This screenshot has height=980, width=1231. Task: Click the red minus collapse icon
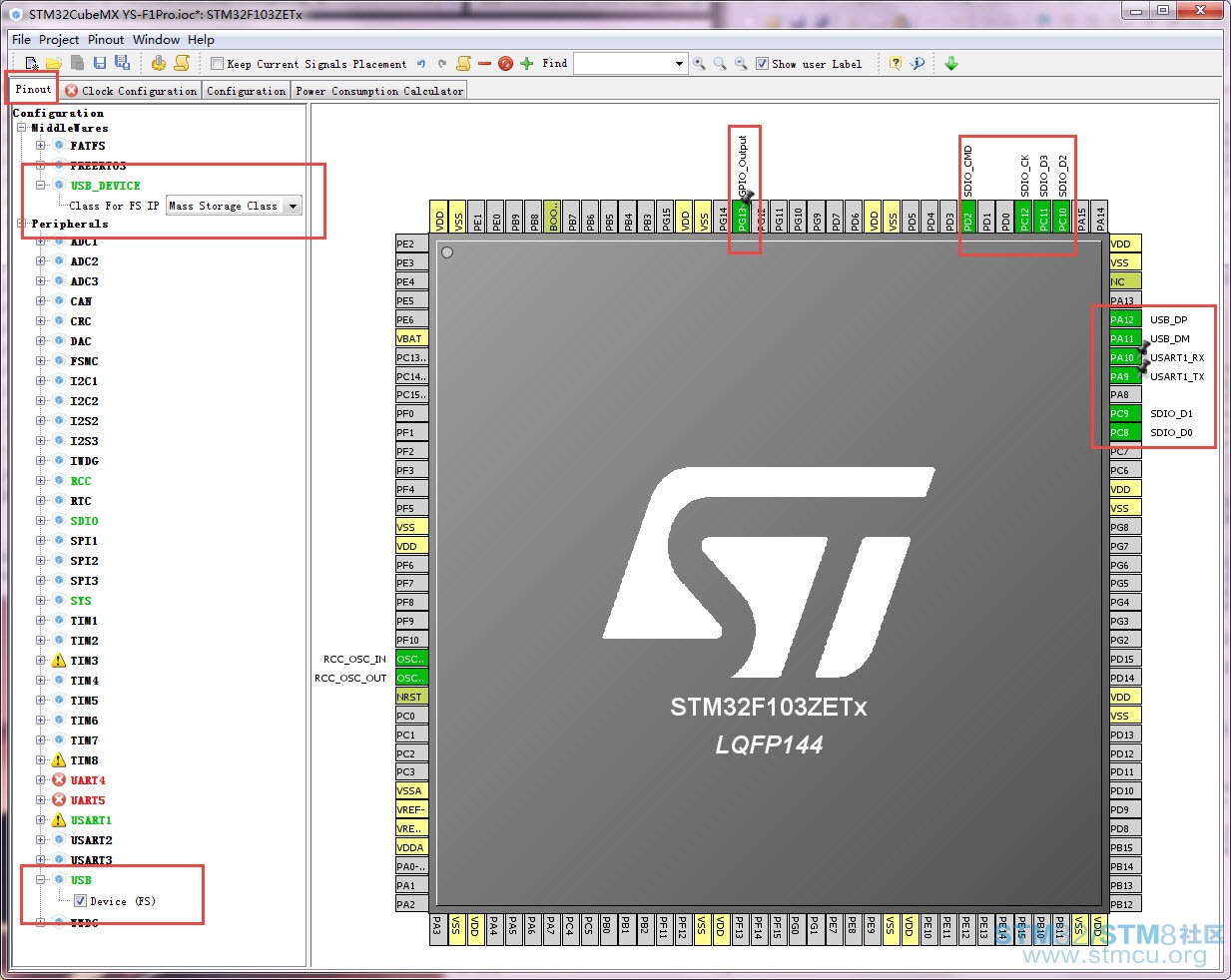(484, 64)
